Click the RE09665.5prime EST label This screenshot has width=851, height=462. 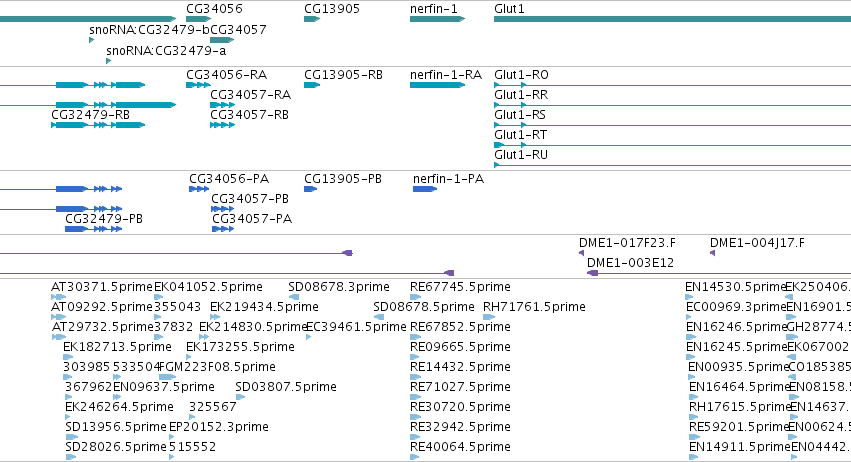tap(460, 347)
